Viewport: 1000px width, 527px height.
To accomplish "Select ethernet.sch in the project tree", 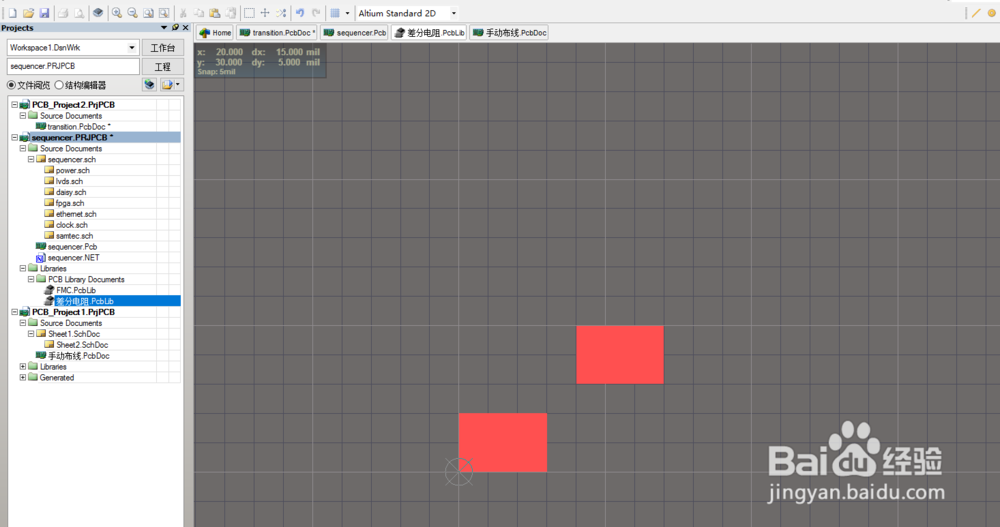I will 76,214.
